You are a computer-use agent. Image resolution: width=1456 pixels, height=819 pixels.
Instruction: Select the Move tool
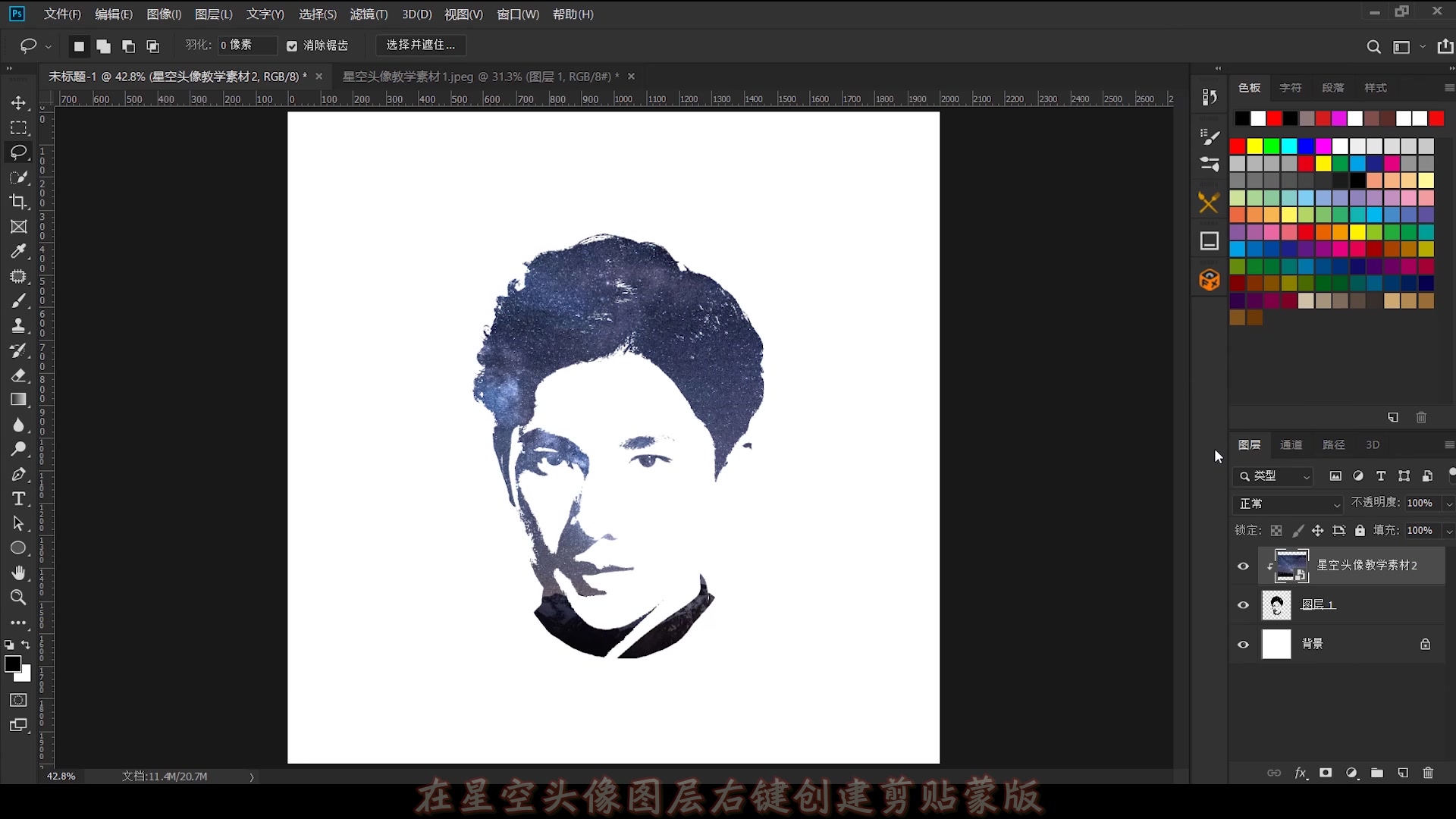[x=18, y=102]
